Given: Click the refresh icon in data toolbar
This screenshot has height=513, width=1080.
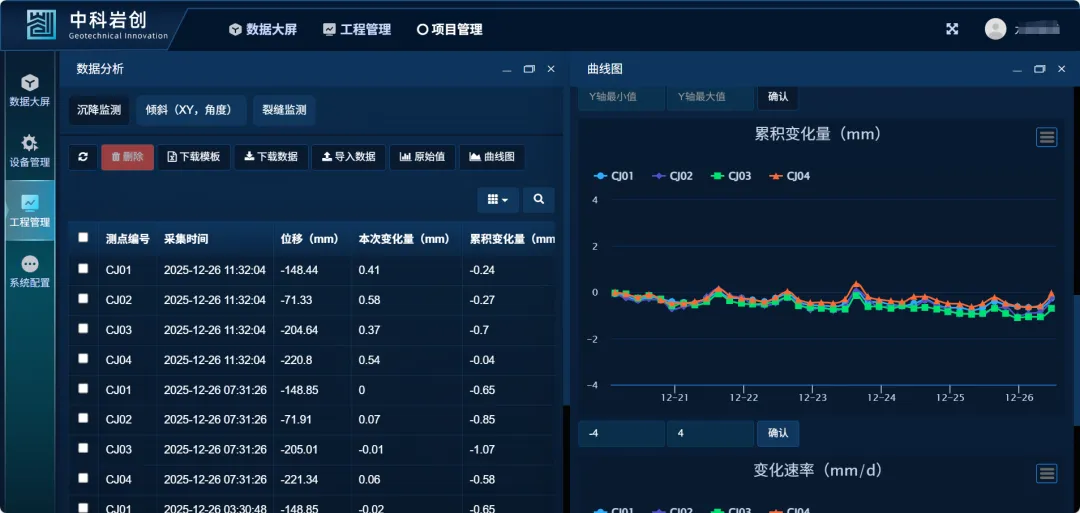Looking at the screenshot, I should point(83,157).
